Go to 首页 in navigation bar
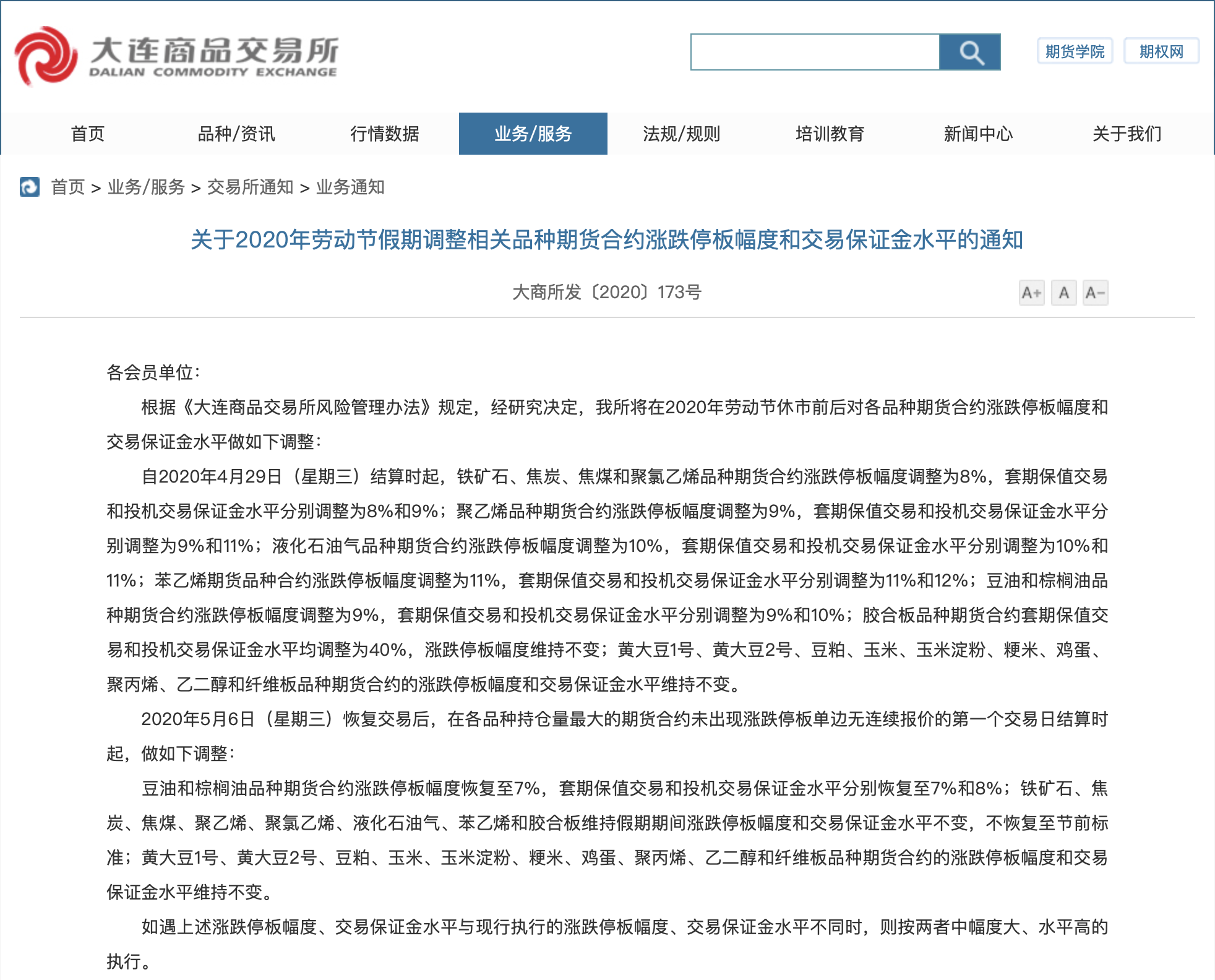Viewport: 1215px width, 980px height. click(x=88, y=134)
